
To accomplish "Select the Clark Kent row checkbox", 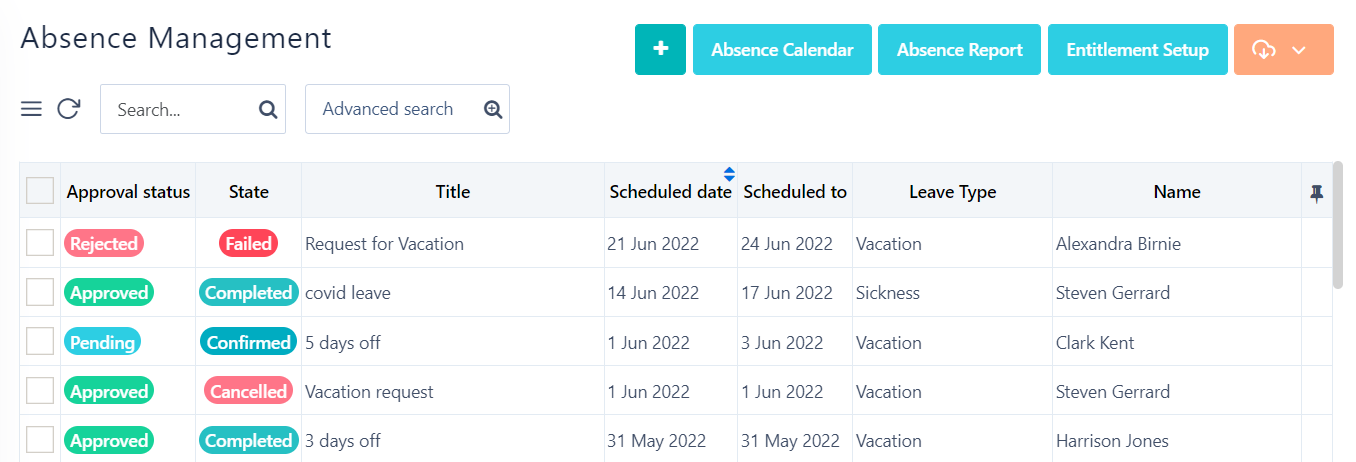I will point(40,342).
